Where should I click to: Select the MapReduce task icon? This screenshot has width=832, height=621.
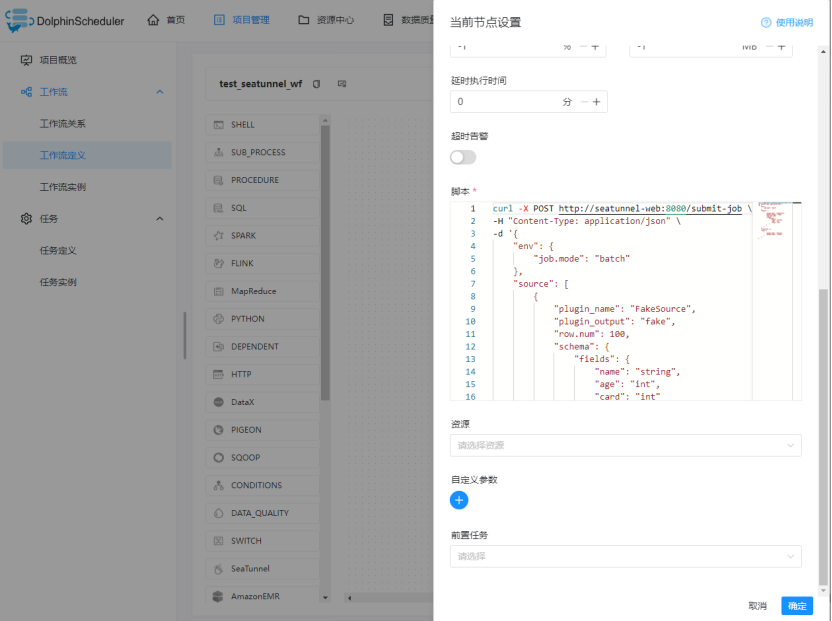219,291
